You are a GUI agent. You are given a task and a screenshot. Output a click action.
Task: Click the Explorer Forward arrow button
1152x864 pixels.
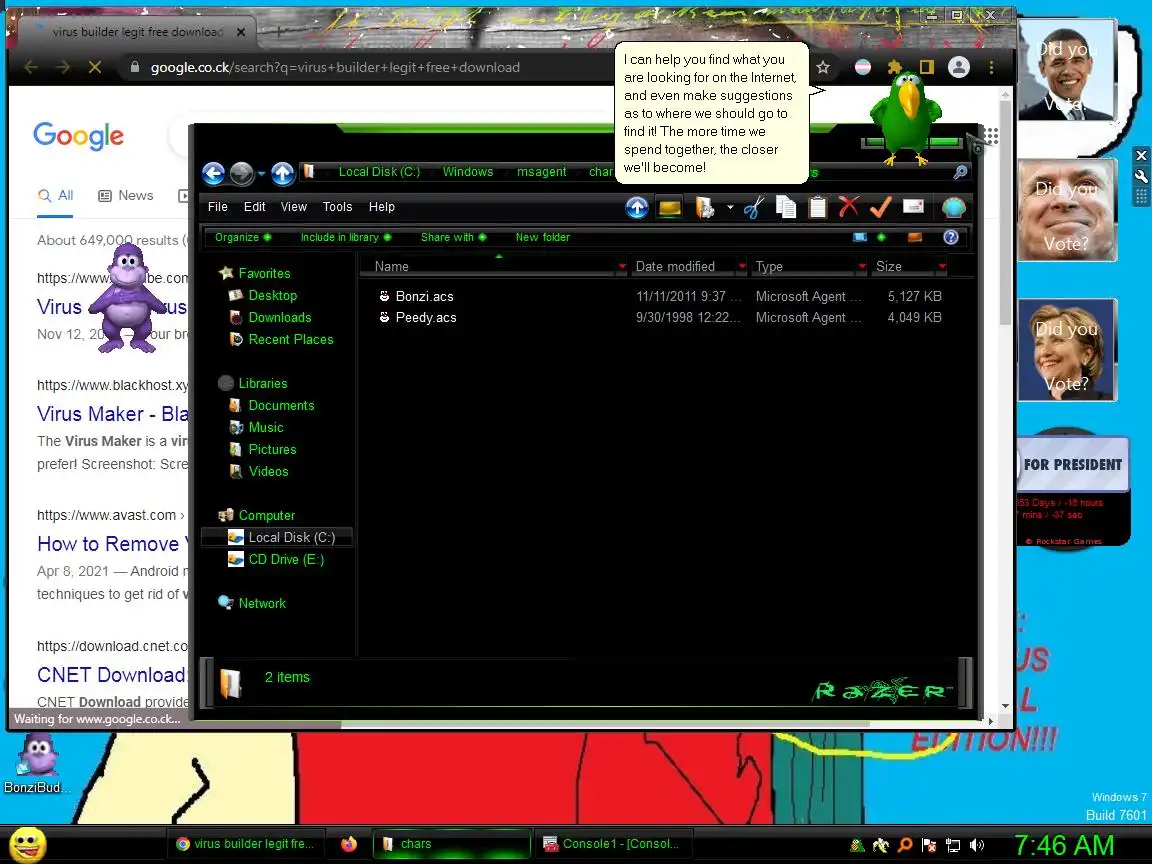coord(241,173)
